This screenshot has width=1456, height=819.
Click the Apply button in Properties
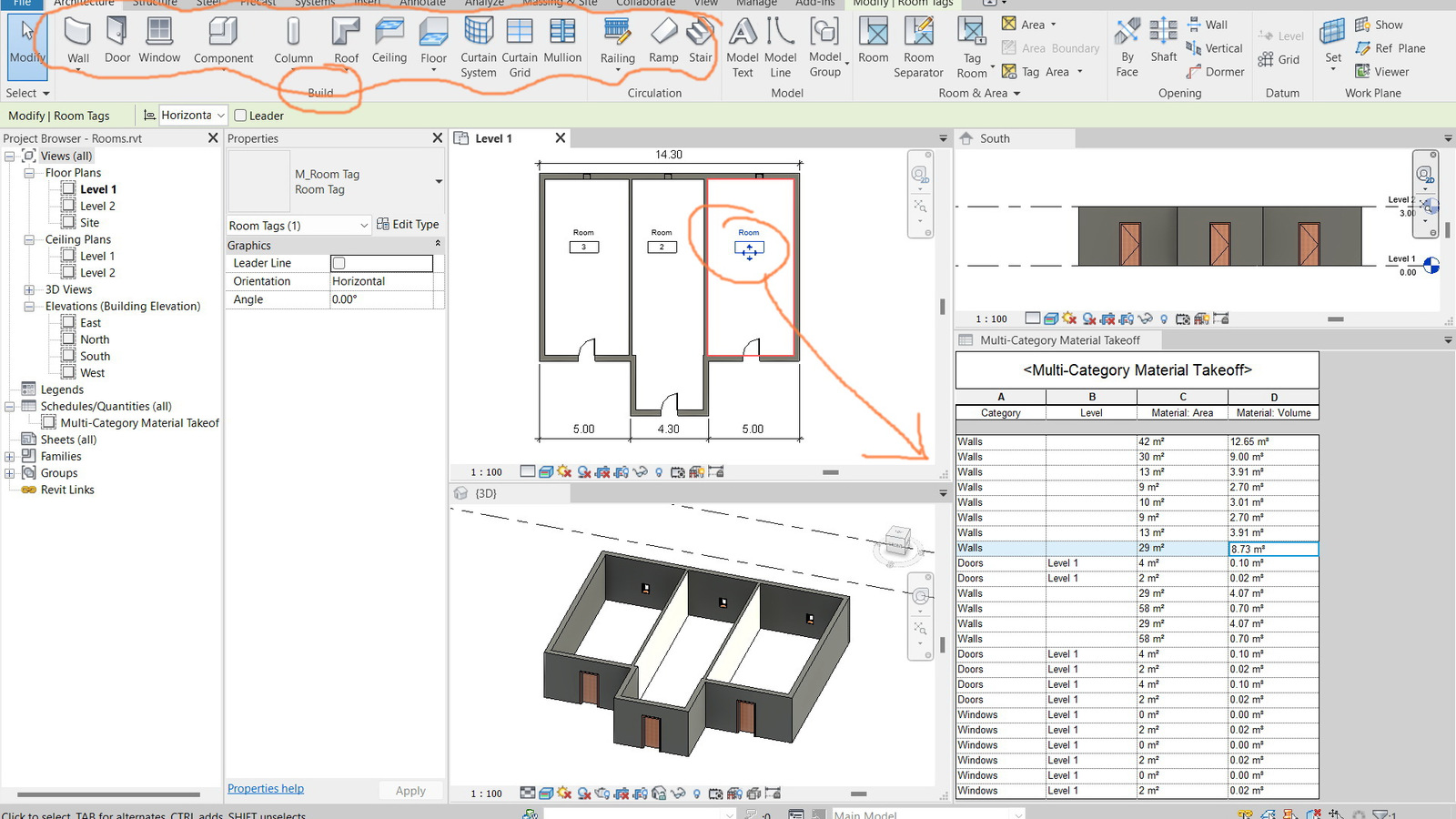coord(410,791)
